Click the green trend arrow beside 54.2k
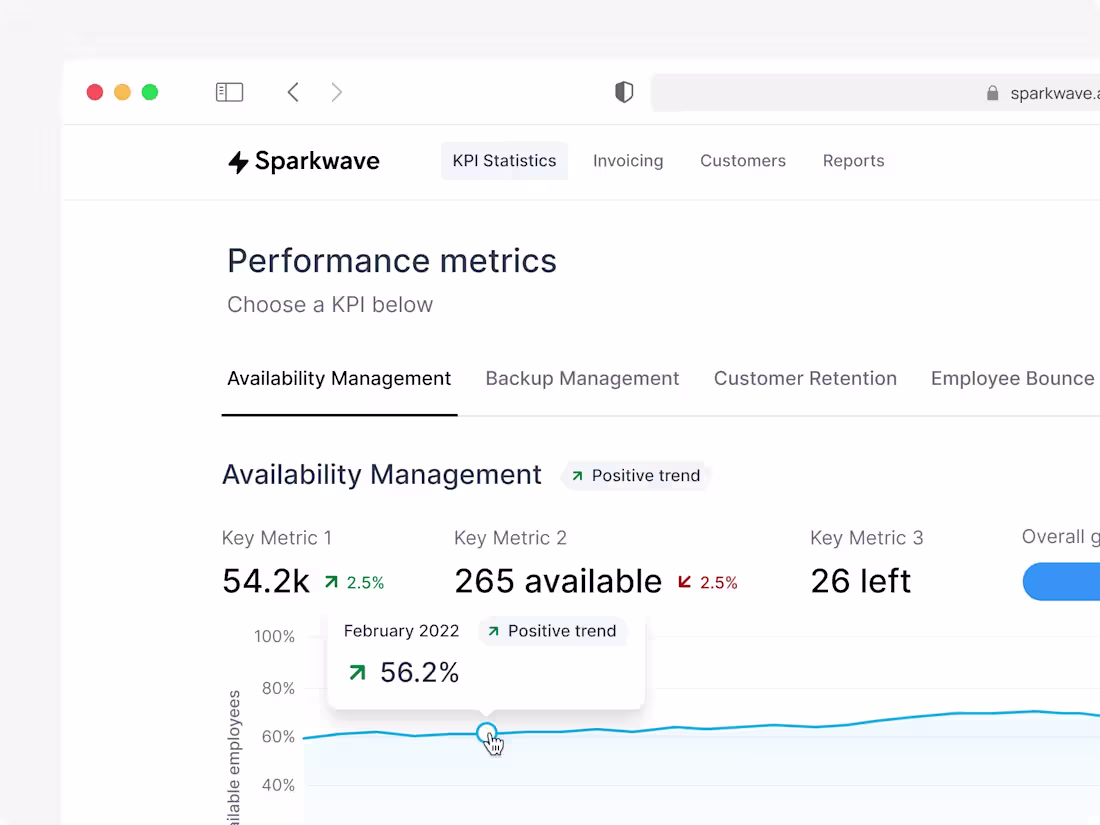This screenshot has width=1100, height=825. point(330,581)
